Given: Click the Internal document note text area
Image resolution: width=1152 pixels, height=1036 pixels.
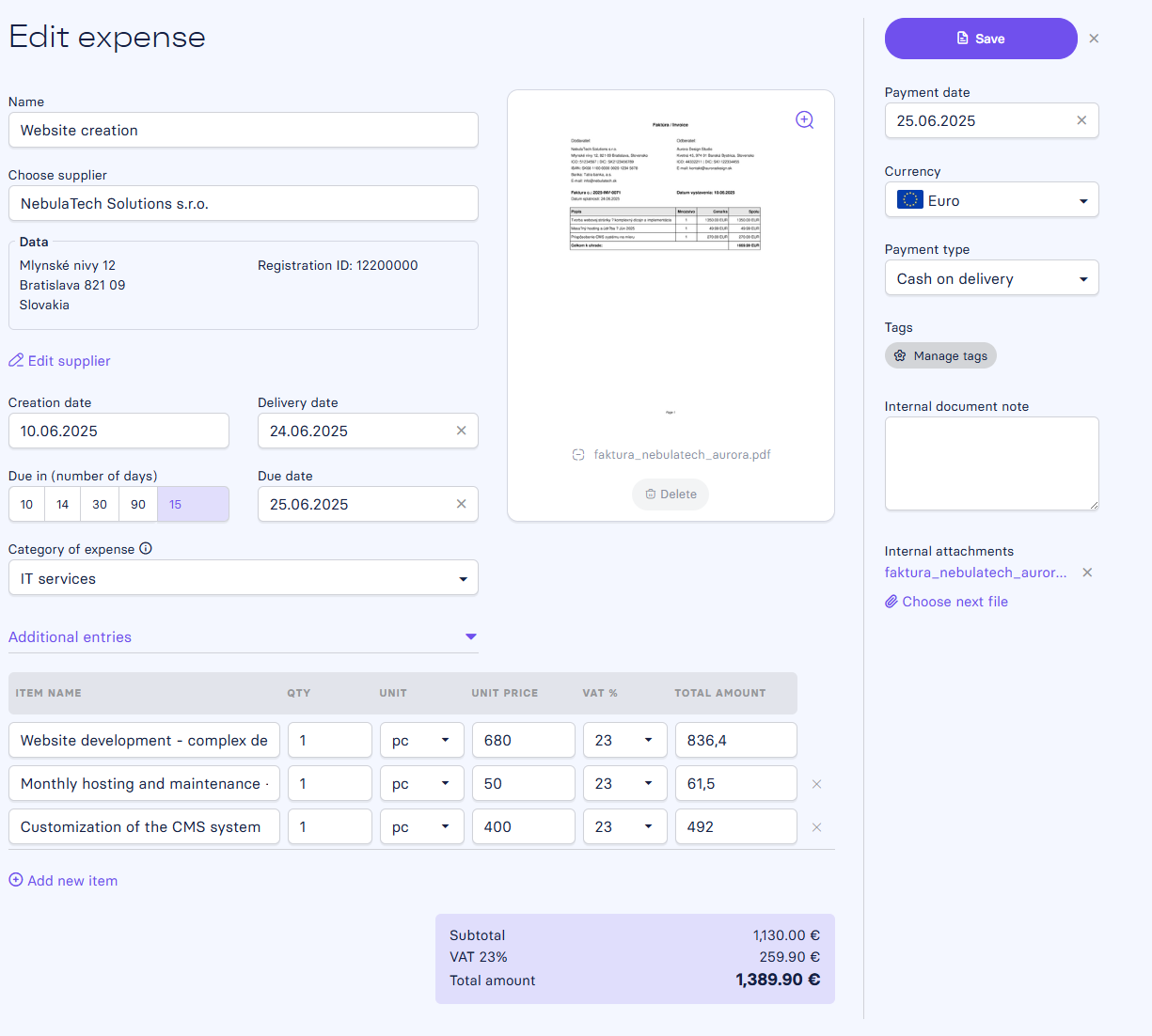Looking at the screenshot, I should coord(991,463).
